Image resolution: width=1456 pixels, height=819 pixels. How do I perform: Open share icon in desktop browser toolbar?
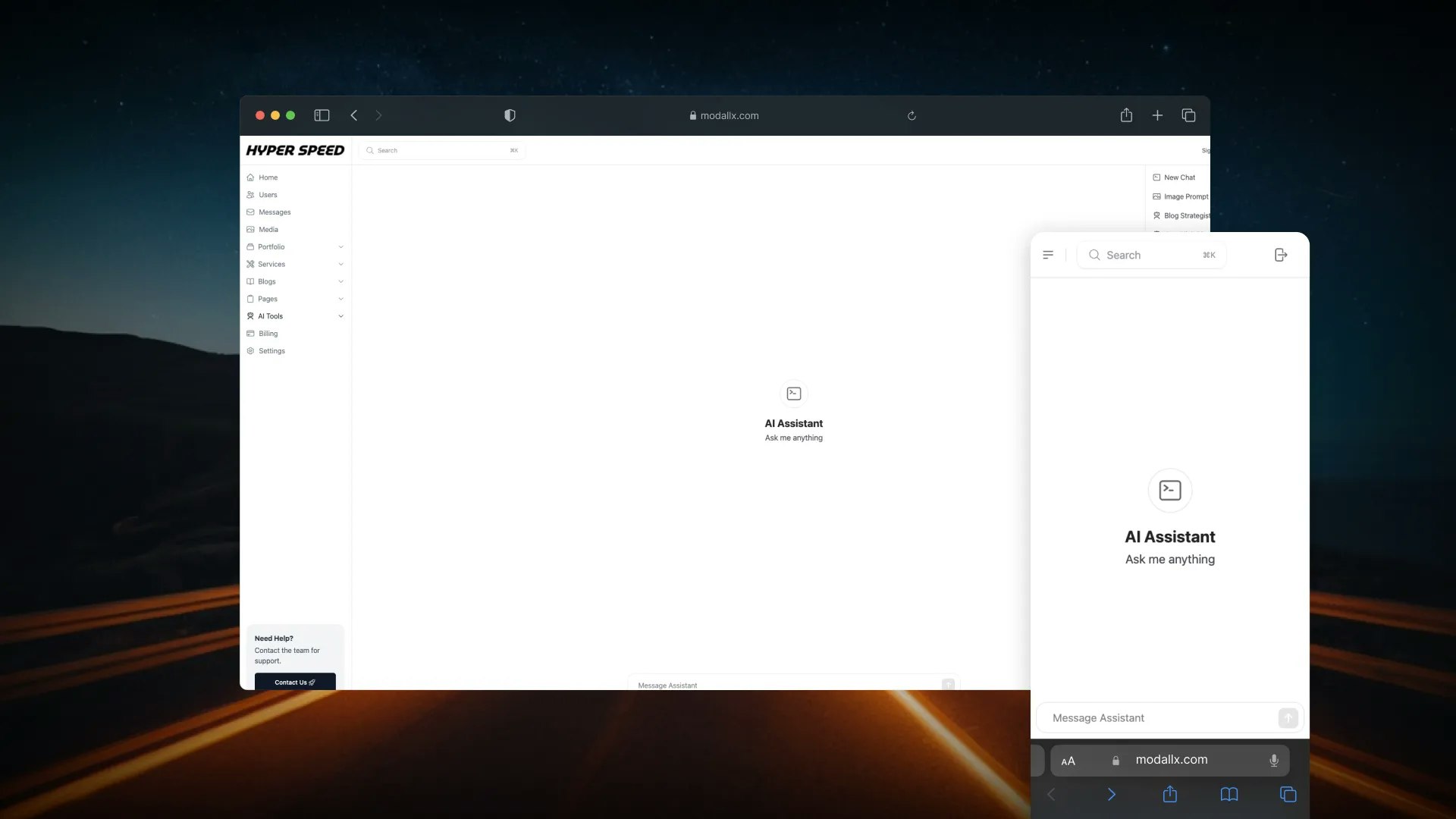point(1126,115)
